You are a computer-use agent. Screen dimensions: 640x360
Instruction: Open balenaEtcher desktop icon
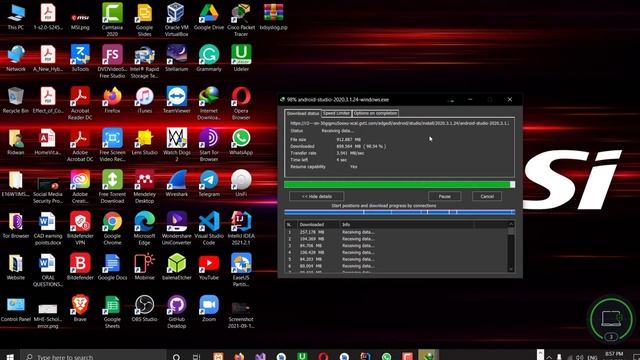click(x=177, y=267)
